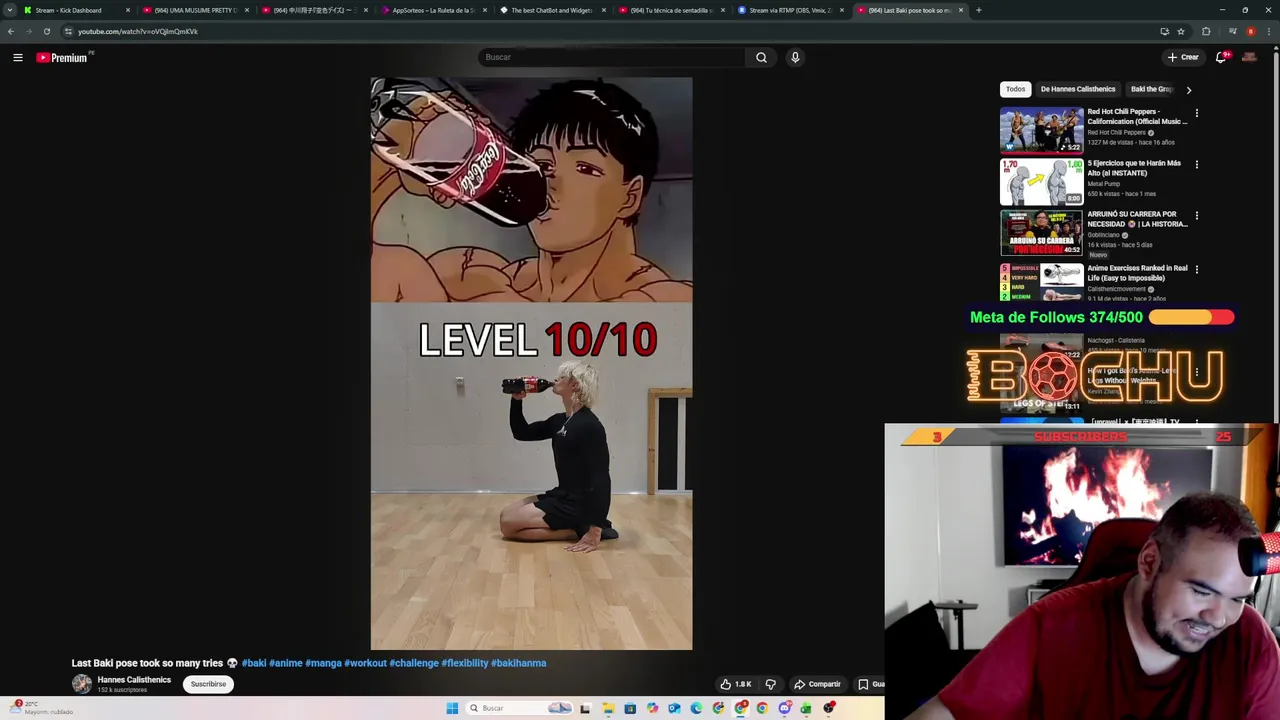The image size is (1280, 720).
Task: Close the Stream - Kick Dashboard tab
Action: [128, 10]
